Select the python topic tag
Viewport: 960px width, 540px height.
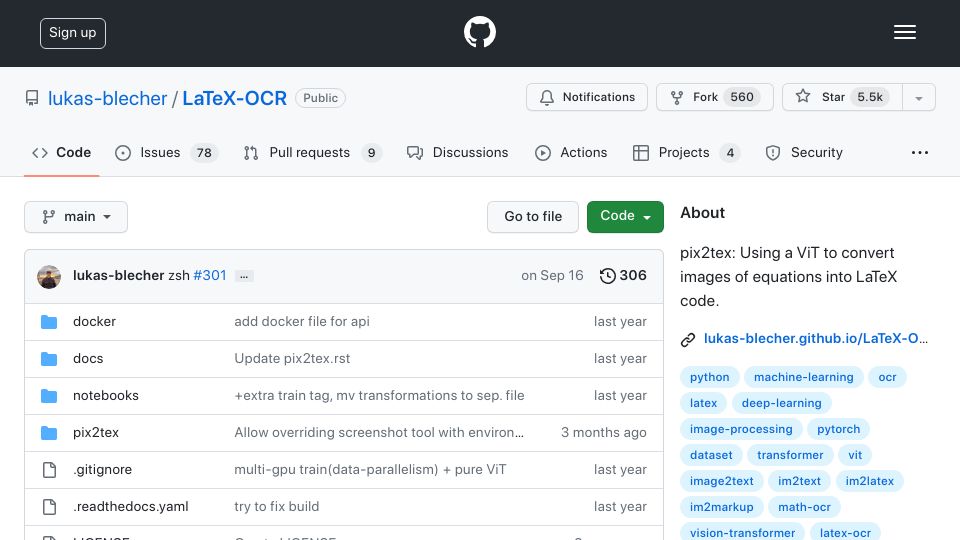[x=710, y=377]
